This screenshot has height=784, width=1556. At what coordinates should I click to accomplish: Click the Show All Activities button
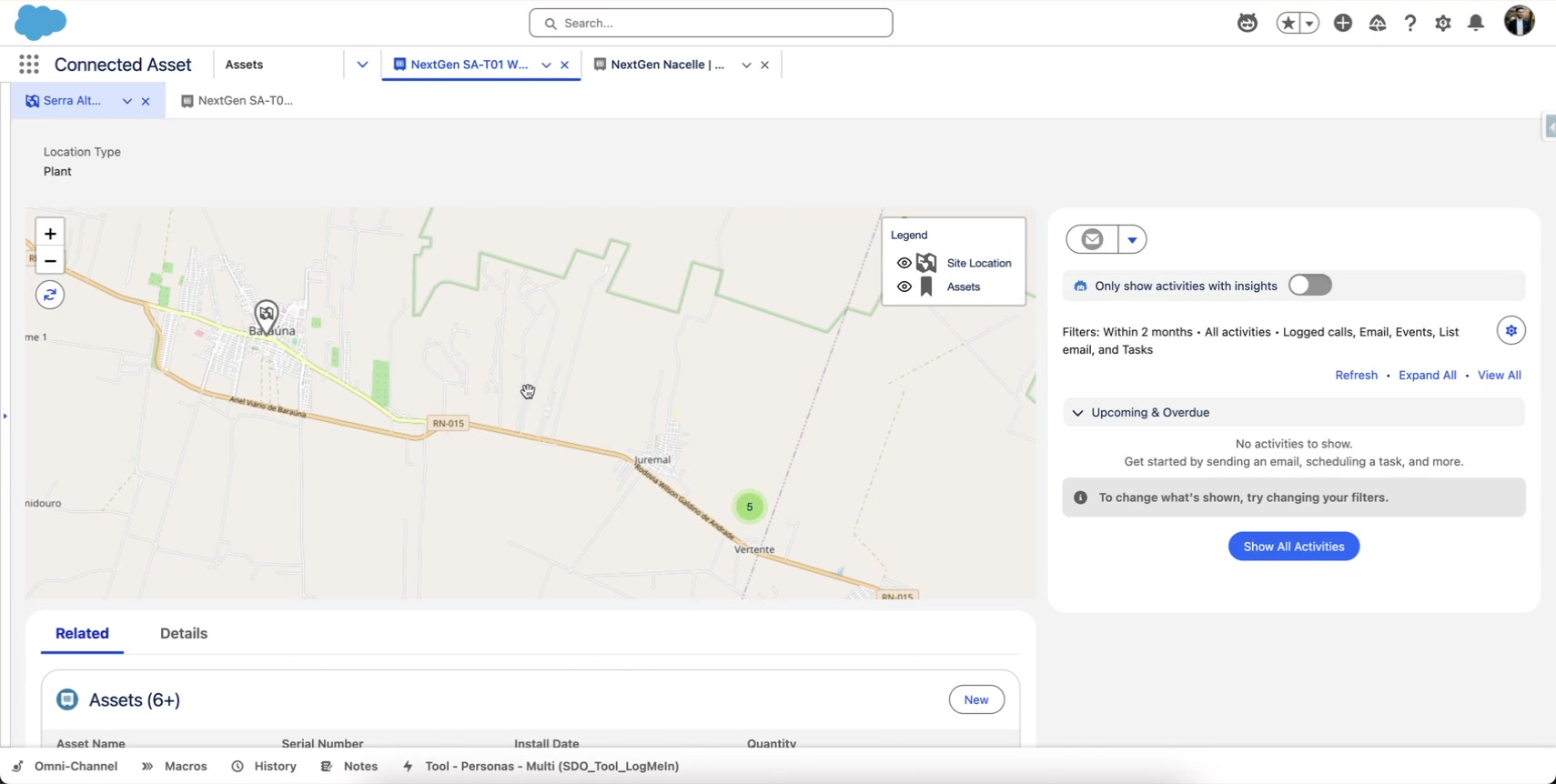click(1294, 547)
